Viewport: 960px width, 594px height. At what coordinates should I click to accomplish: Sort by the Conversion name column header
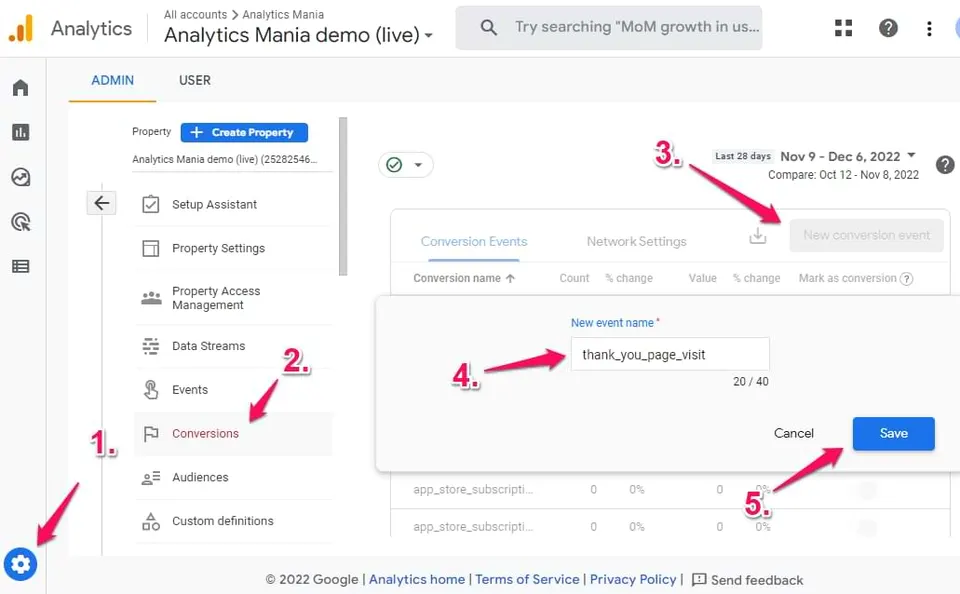coord(464,279)
